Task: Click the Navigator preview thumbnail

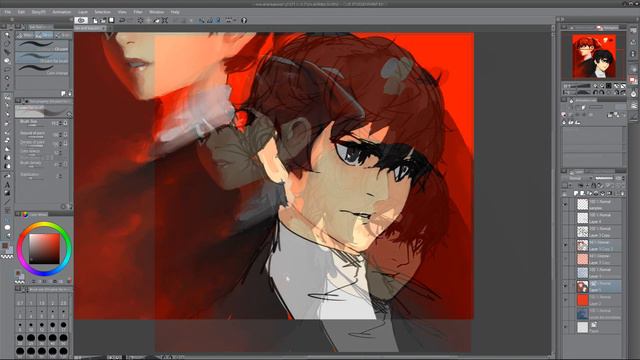Action: pos(594,56)
